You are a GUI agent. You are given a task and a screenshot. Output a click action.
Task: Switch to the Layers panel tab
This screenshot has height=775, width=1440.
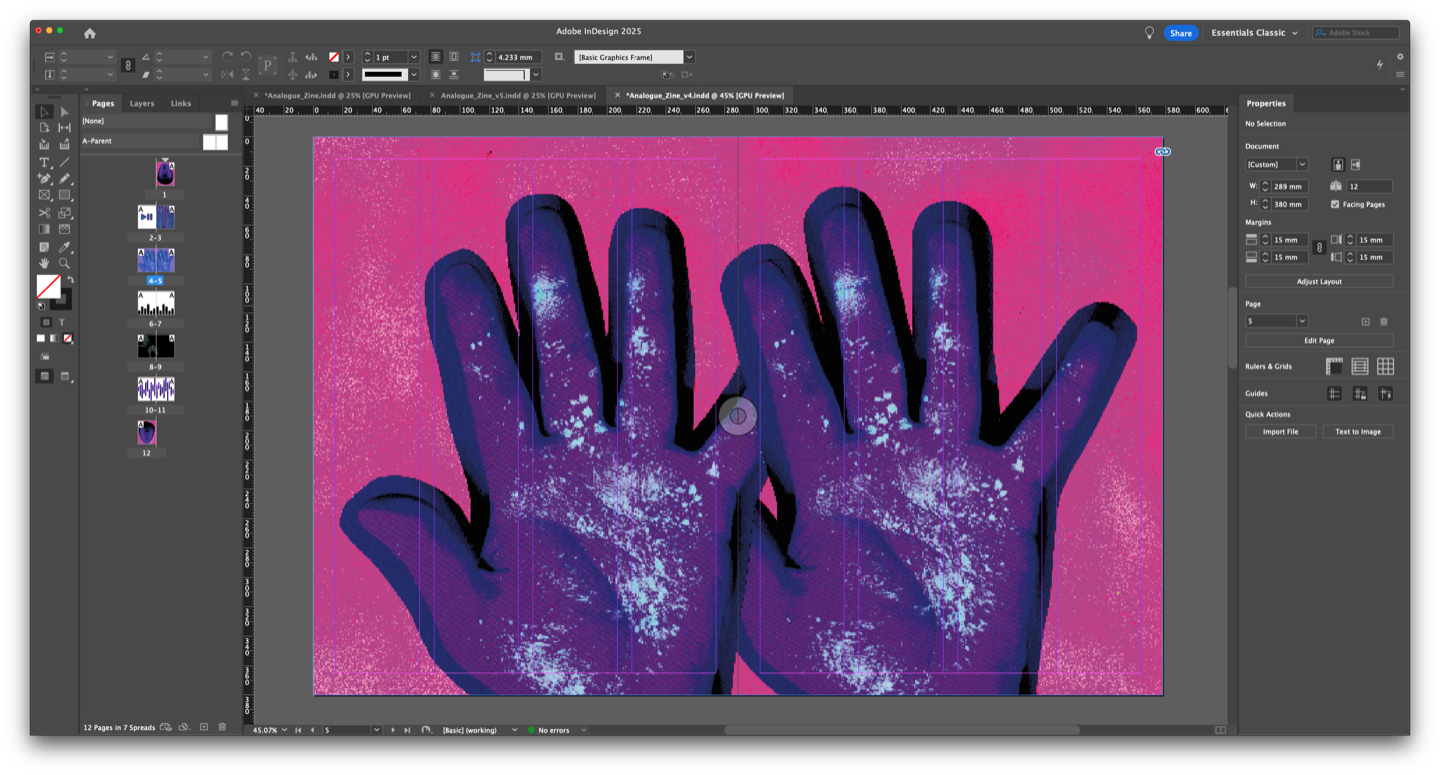tap(142, 103)
